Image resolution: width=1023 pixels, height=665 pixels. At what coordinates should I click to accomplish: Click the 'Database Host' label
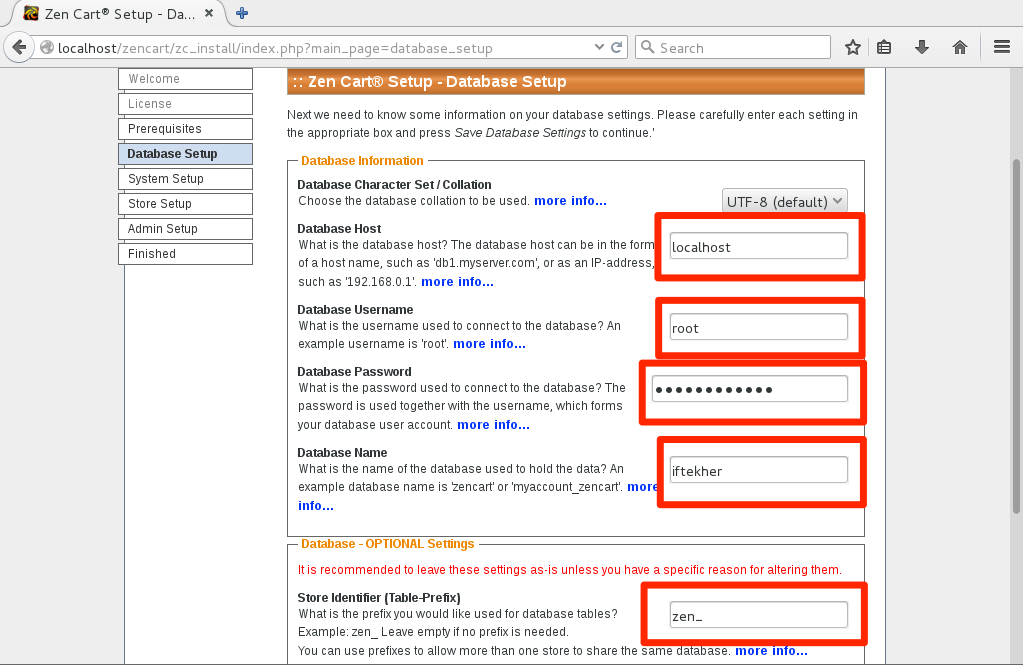[339, 228]
